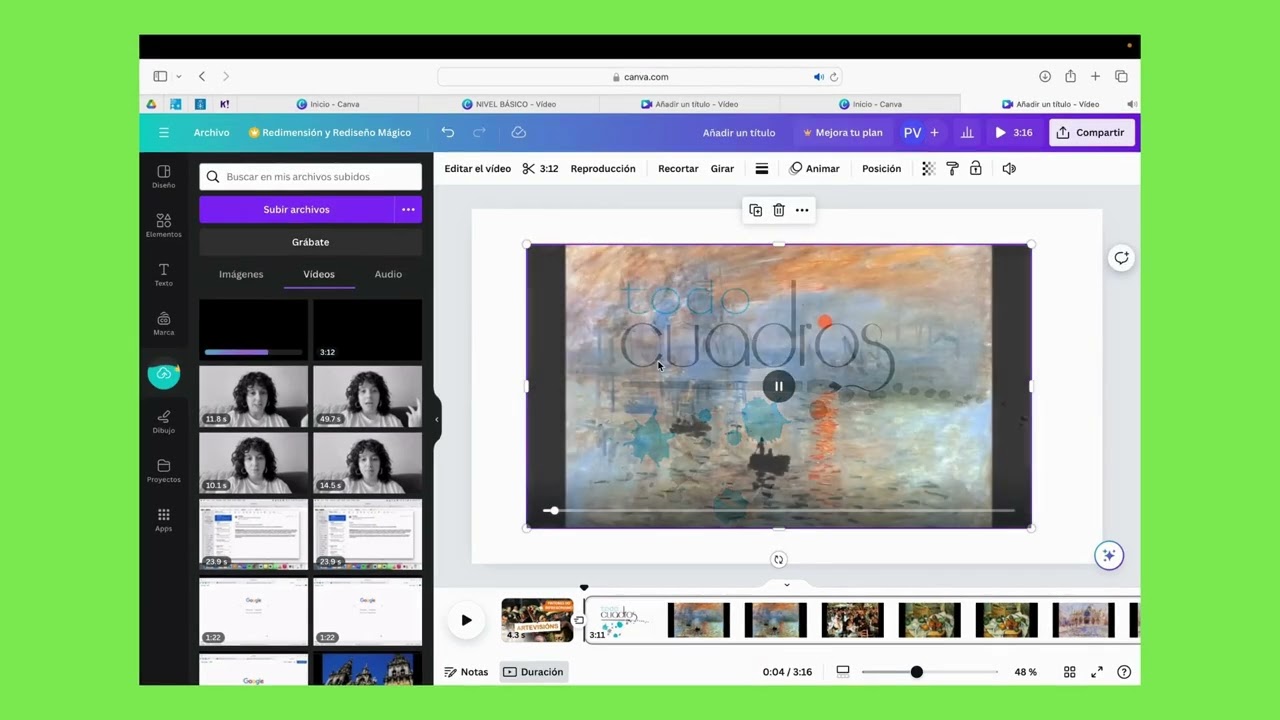Select the 10.1 s video thumbnail
This screenshot has width=1280, height=720.
(253, 462)
